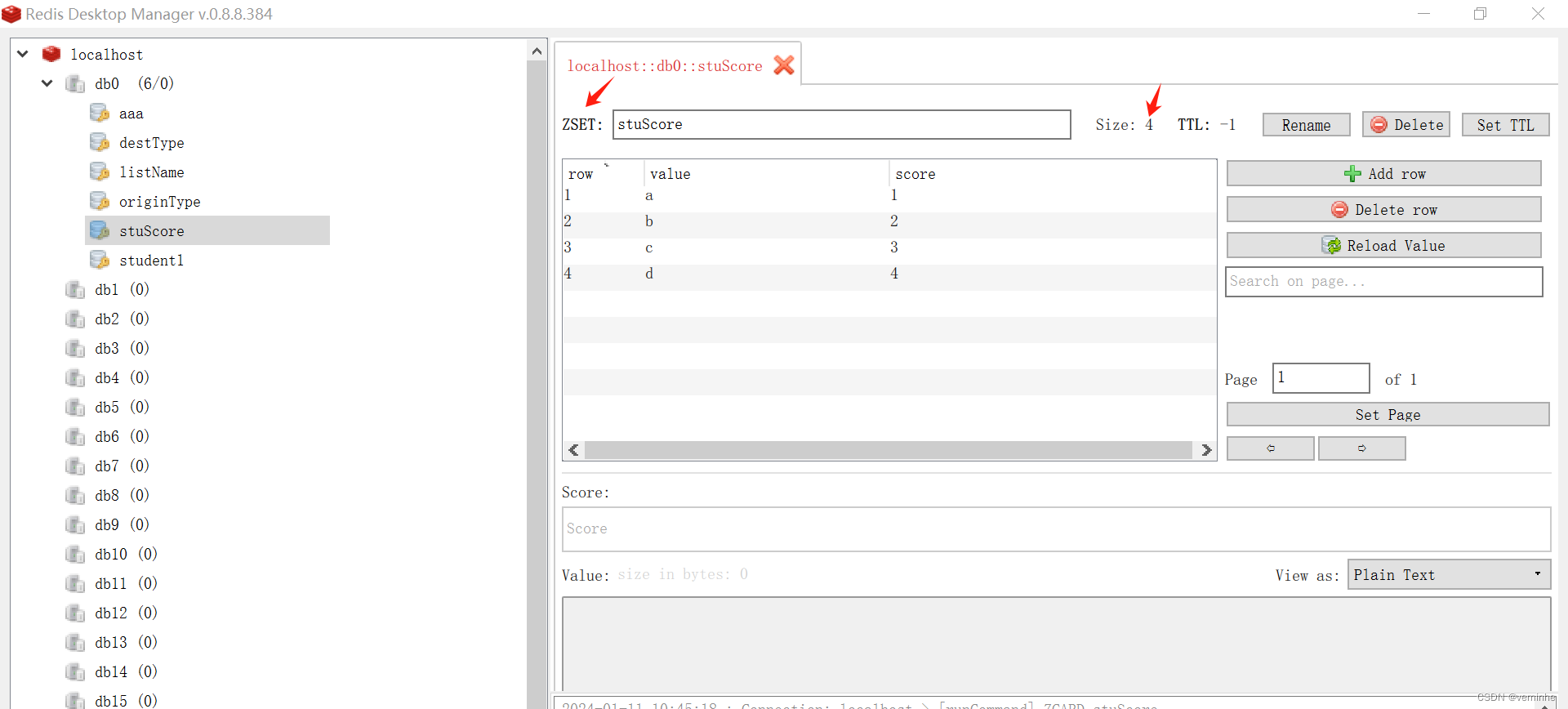Image resolution: width=1568 pixels, height=709 pixels.
Task: Click the aaa key label
Action: pyautogui.click(x=131, y=114)
